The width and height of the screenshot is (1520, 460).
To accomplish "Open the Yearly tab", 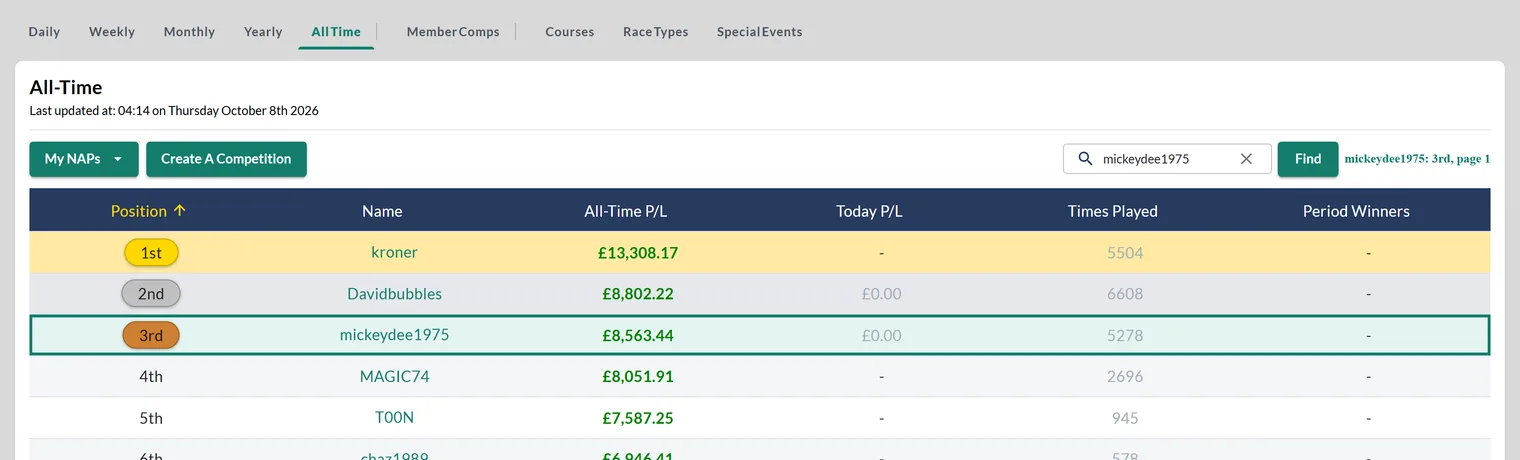I will 263,32.
